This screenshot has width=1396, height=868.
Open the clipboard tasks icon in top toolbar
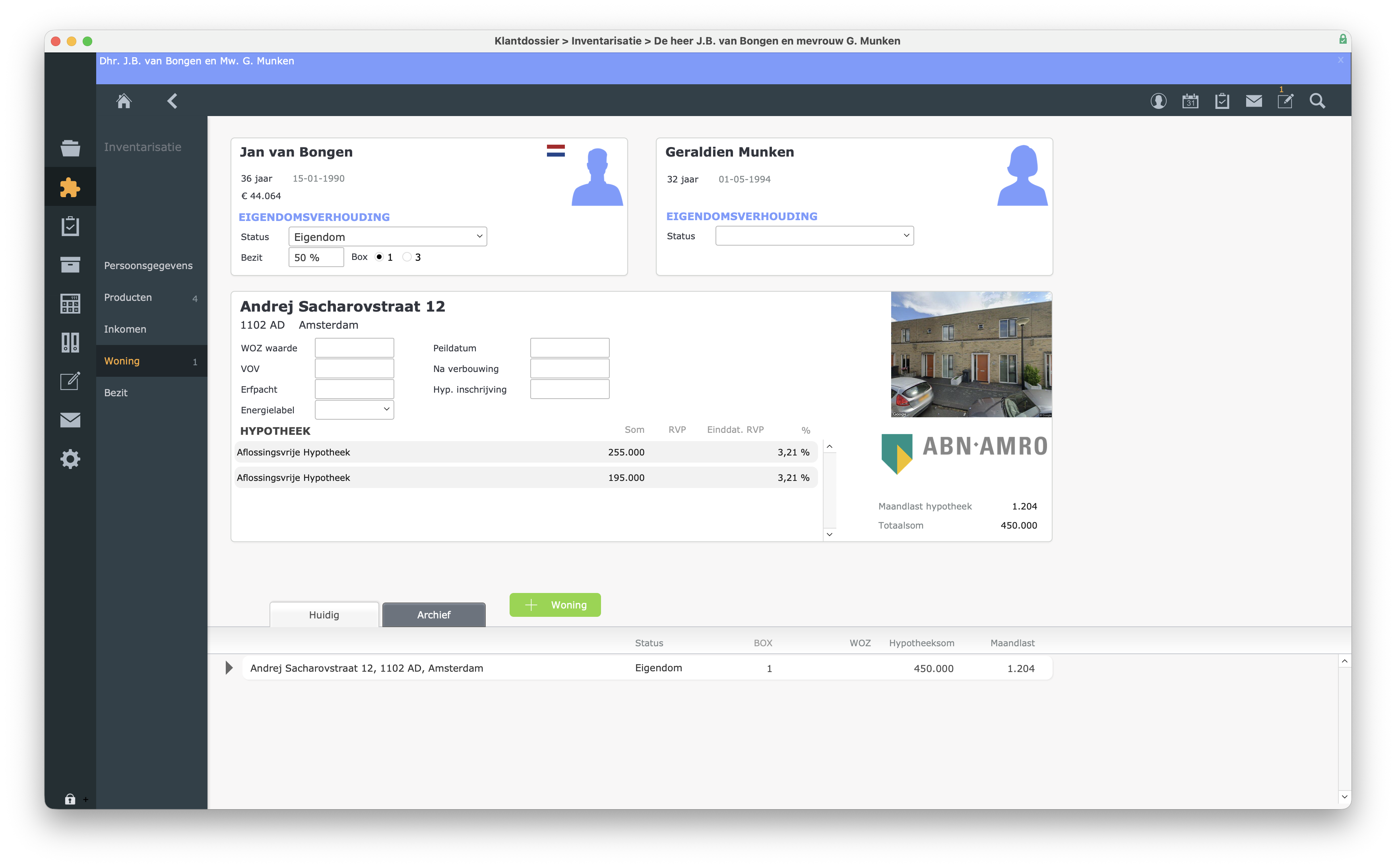pyautogui.click(x=1222, y=101)
